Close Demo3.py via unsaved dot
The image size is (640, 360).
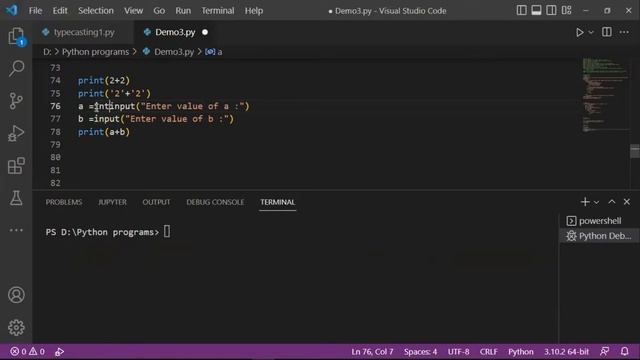(x=205, y=32)
